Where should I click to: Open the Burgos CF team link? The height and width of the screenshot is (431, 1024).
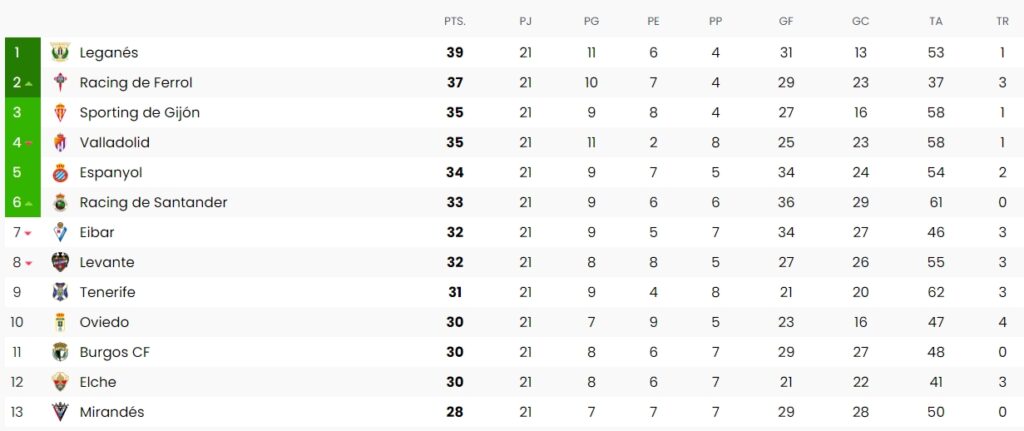[114, 352]
